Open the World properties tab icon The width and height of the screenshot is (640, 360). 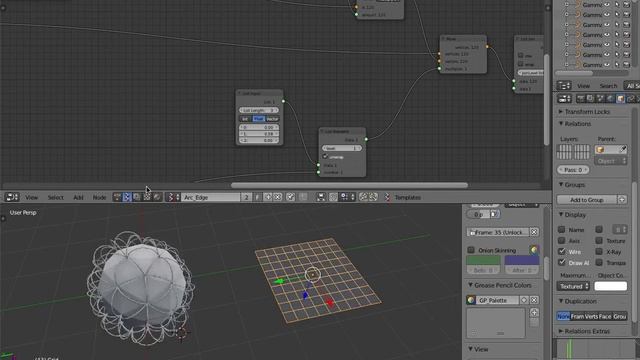pos(610,98)
